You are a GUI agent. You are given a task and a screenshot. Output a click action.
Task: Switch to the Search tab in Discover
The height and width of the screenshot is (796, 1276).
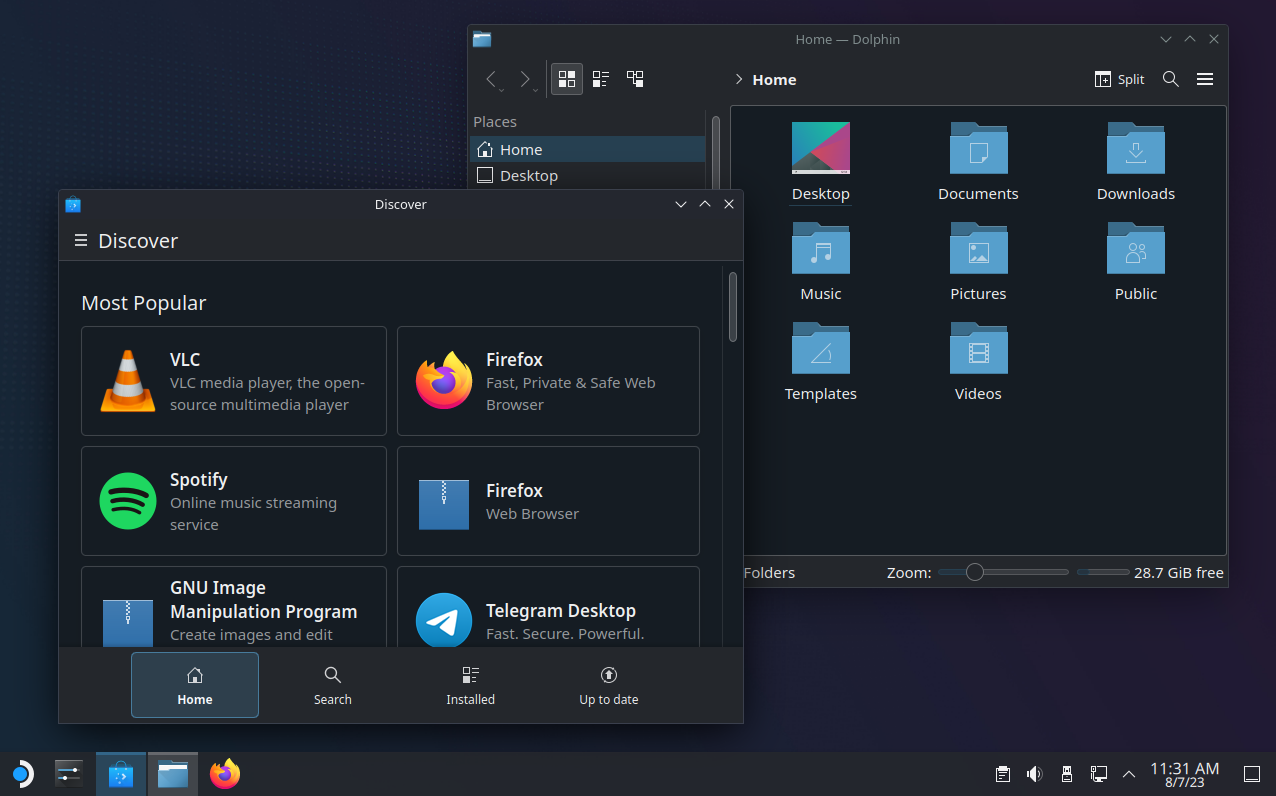click(x=332, y=685)
